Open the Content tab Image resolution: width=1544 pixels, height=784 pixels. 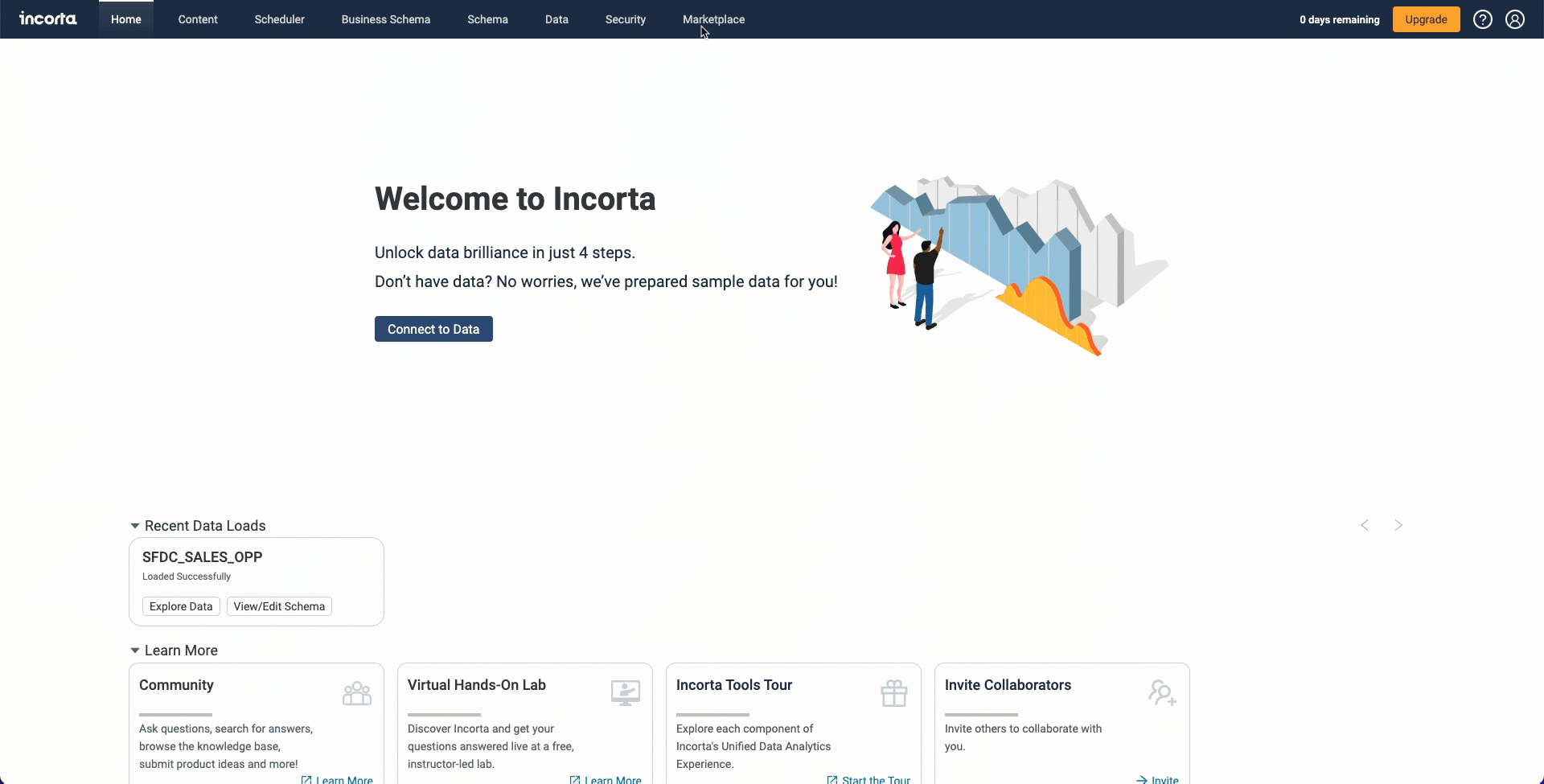pos(198,19)
